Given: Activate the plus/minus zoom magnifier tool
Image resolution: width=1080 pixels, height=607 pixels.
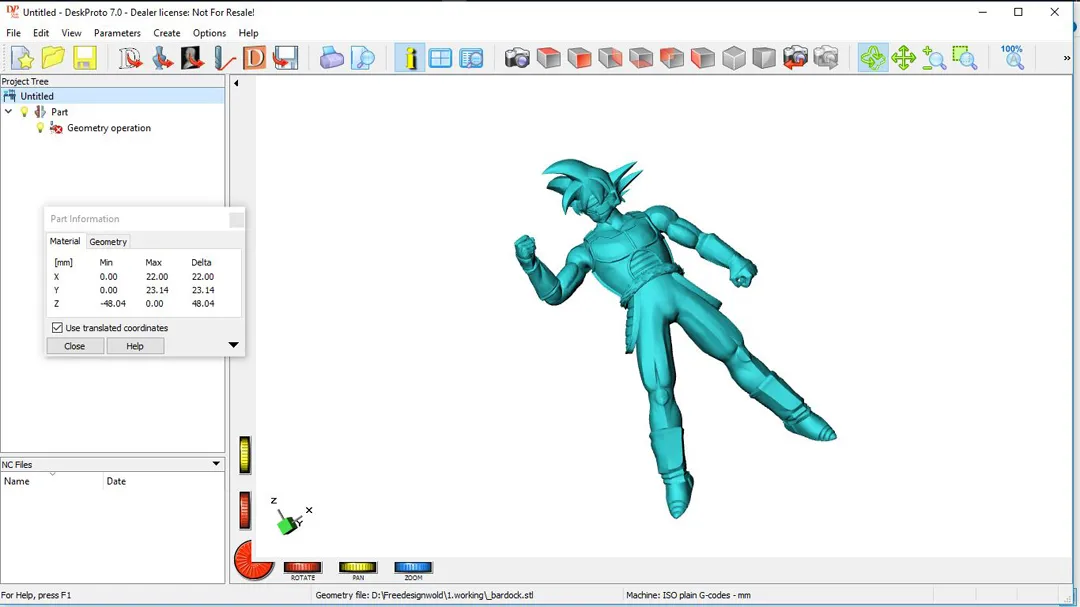Looking at the screenshot, I should (x=934, y=58).
